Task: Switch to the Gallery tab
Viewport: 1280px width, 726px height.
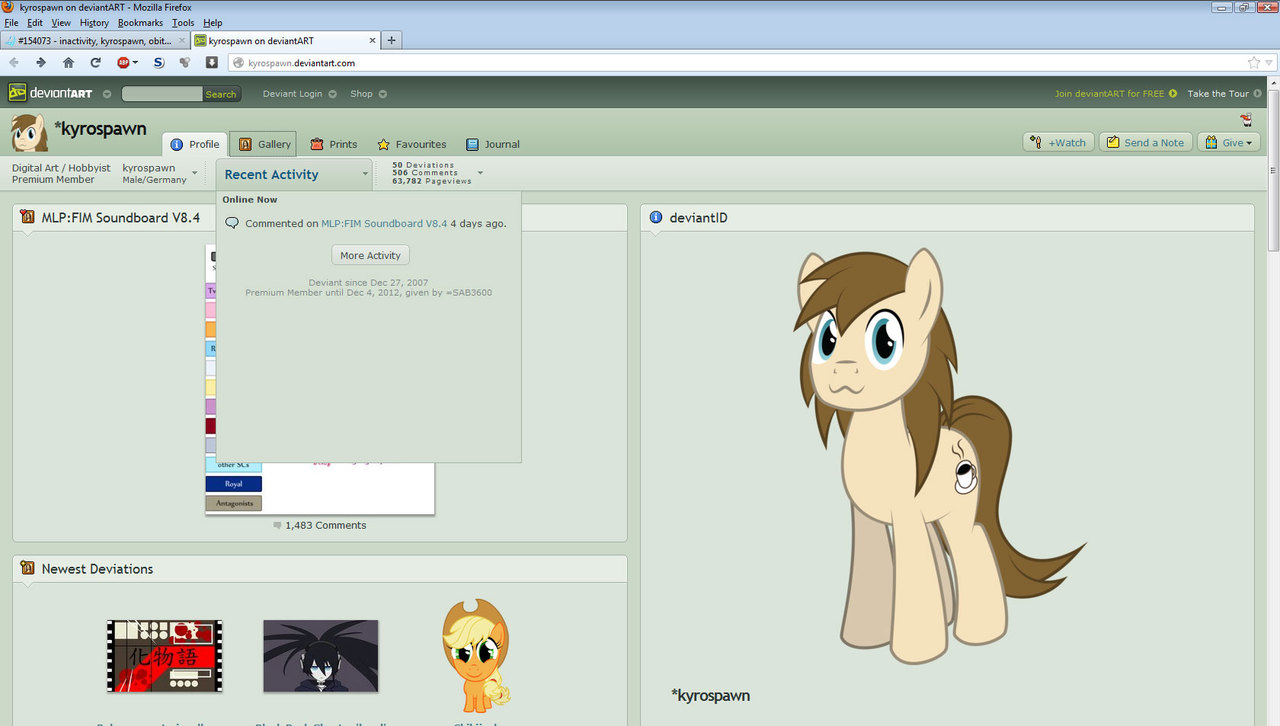Action: (263, 144)
